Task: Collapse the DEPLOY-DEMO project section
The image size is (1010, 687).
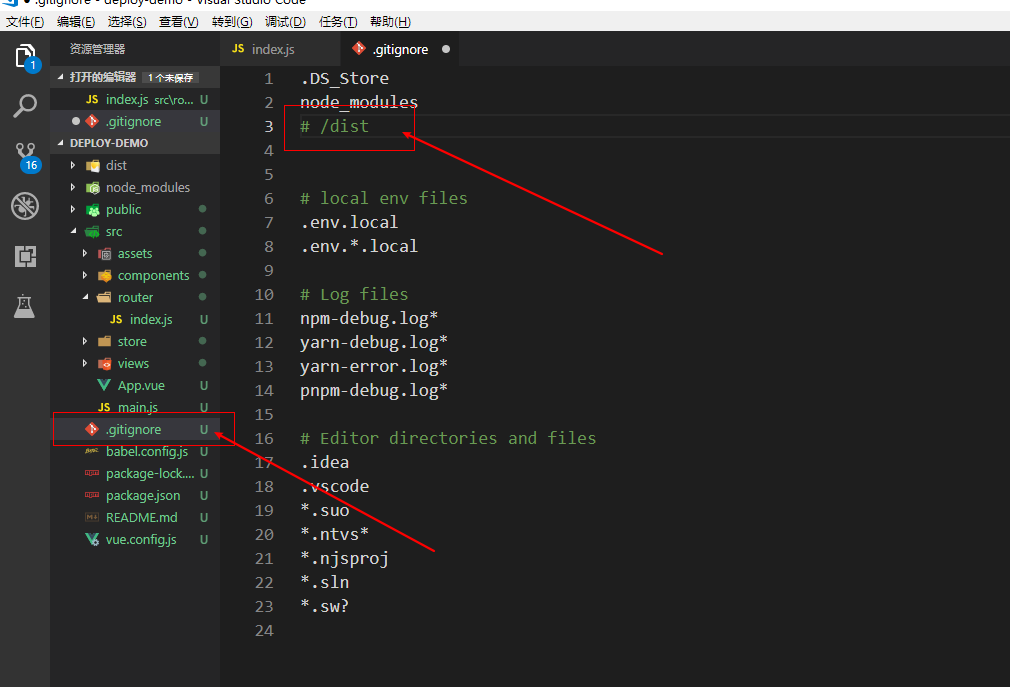Action: [61, 142]
